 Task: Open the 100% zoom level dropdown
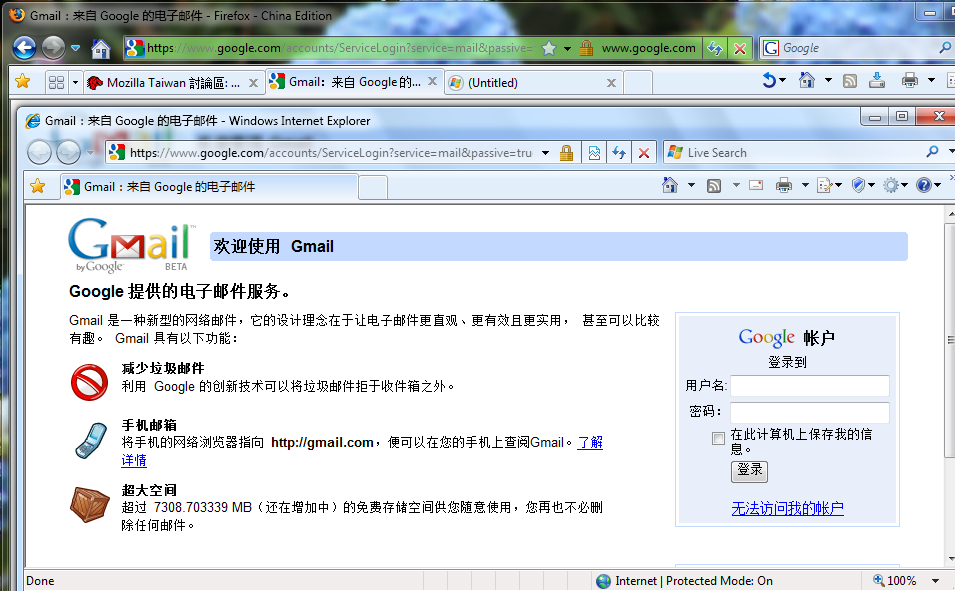(x=935, y=581)
